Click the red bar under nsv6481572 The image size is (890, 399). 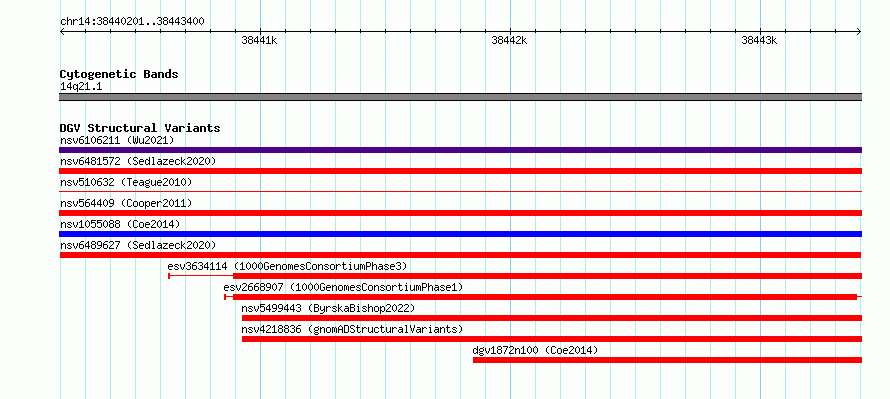coord(460,171)
